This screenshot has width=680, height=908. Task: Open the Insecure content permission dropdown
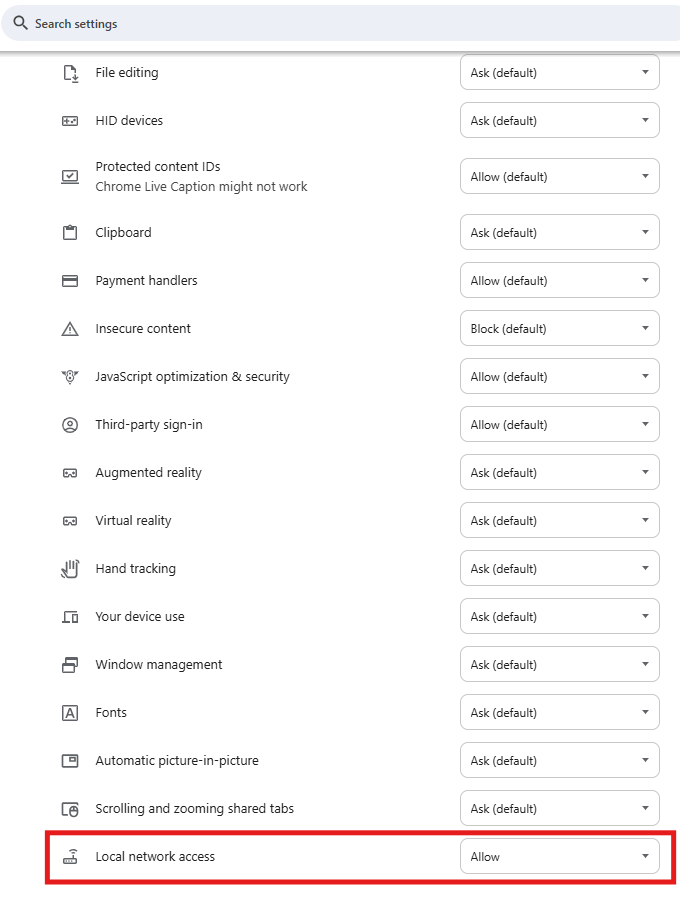point(559,329)
